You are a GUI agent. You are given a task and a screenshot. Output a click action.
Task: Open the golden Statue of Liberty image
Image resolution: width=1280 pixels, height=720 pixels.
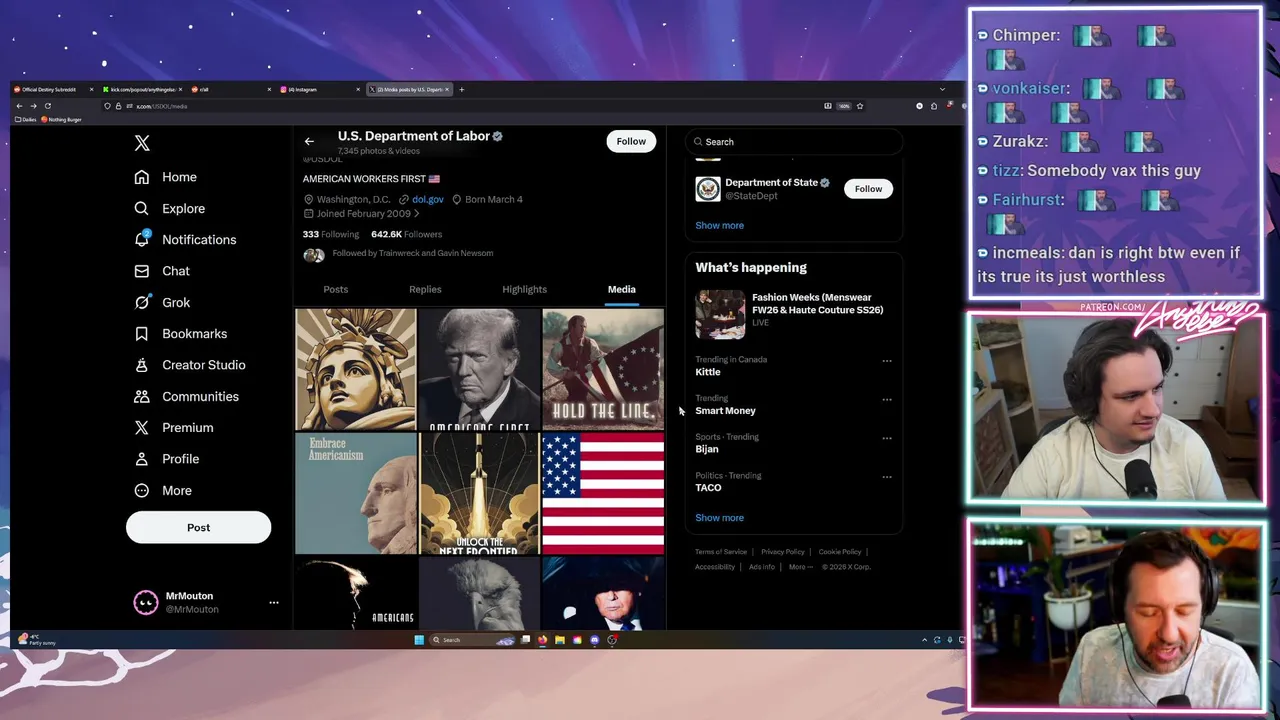click(356, 369)
